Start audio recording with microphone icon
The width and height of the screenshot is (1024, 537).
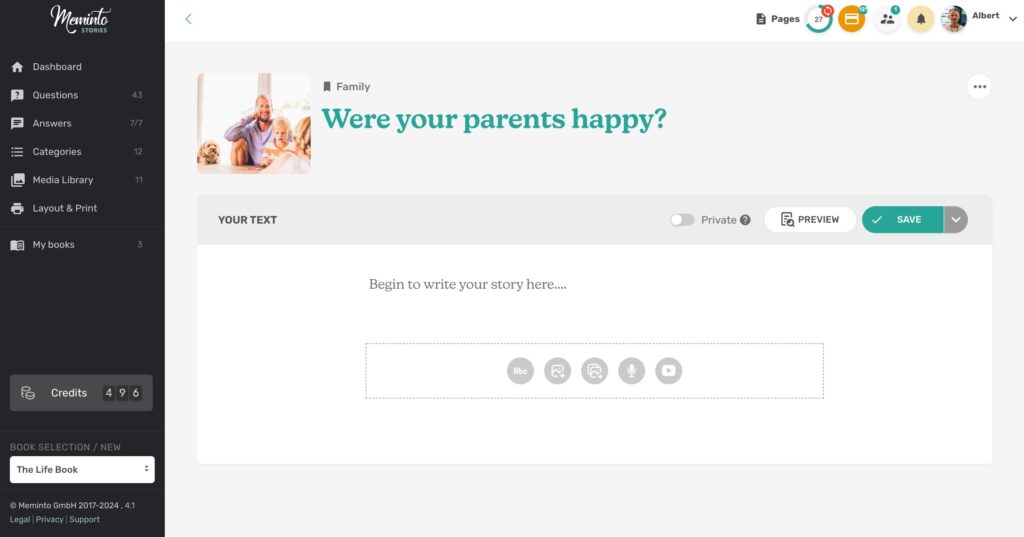click(x=632, y=371)
